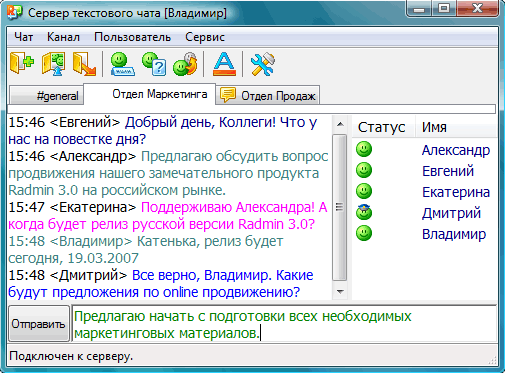This screenshot has width=505, height=373.
Task: Select user Екатерина in the list
Action: point(456,192)
